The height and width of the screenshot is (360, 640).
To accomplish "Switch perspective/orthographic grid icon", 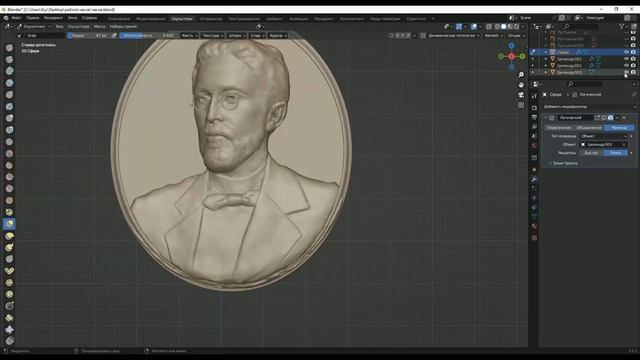I will pyautogui.click(x=521, y=105).
